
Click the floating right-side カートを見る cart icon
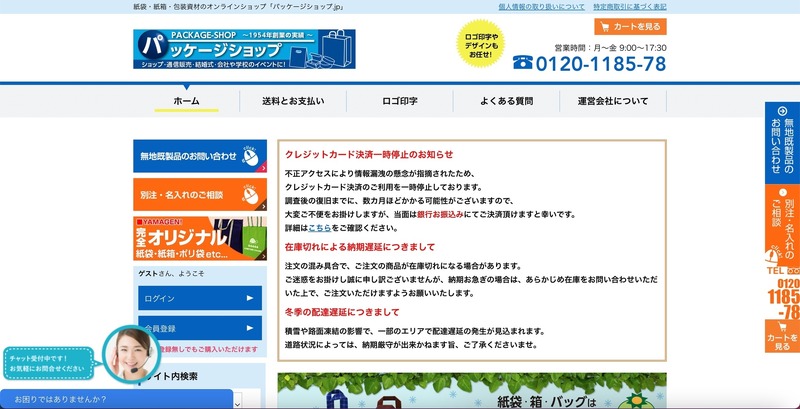[x=782, y=336]
